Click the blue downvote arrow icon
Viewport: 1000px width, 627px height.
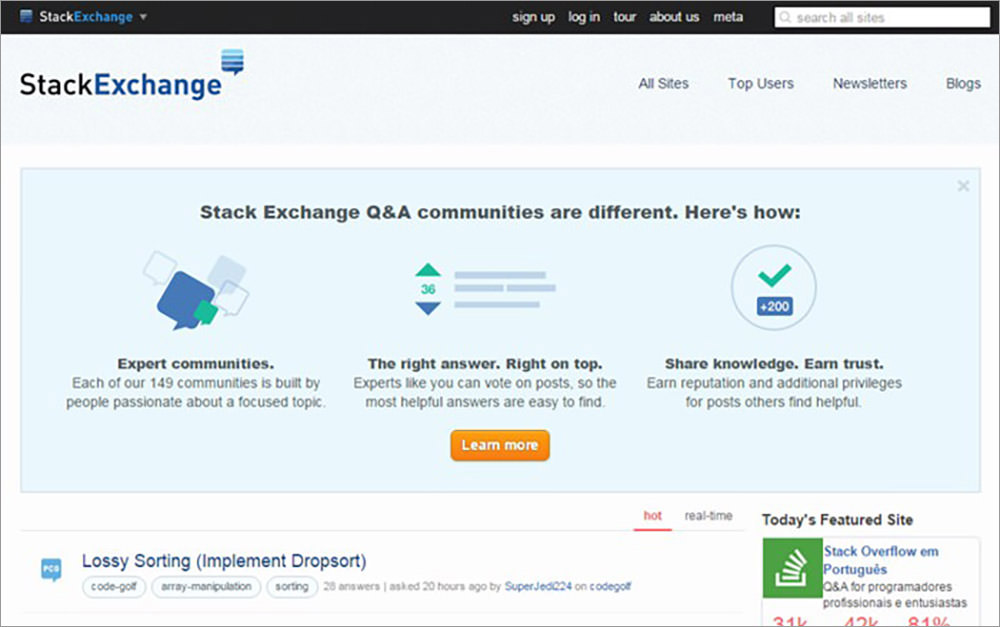coord(428,308)
